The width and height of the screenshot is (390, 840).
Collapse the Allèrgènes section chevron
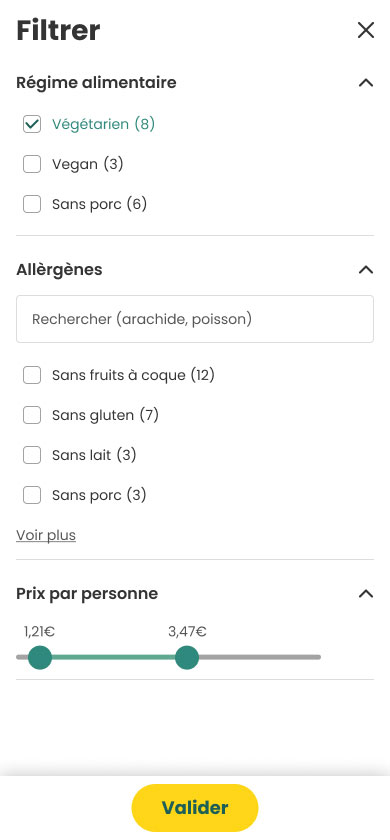click(x=365, y=269)
